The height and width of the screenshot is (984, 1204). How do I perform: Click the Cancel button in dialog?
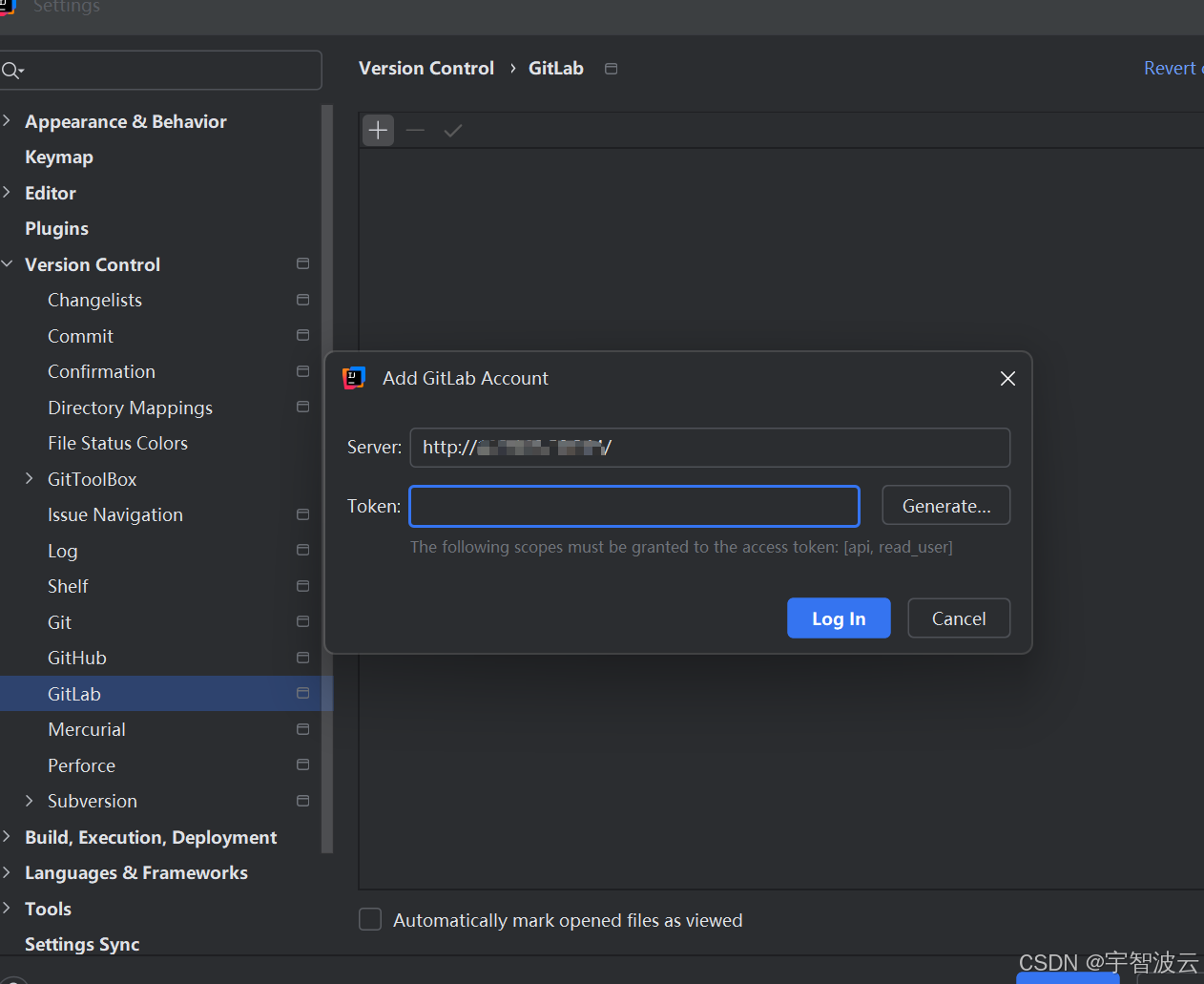959,618
